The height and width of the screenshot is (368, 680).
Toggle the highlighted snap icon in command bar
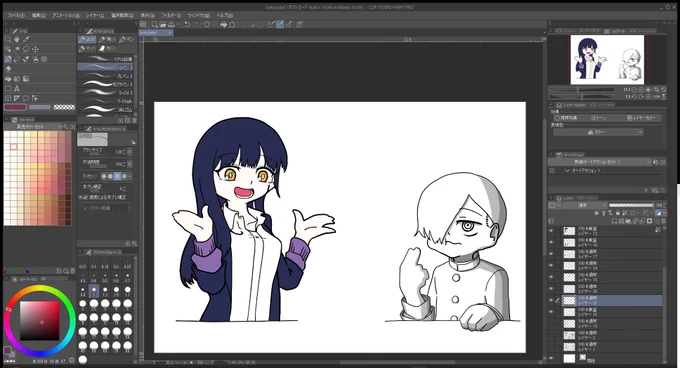pyautogui.click(x=280, y=24)
